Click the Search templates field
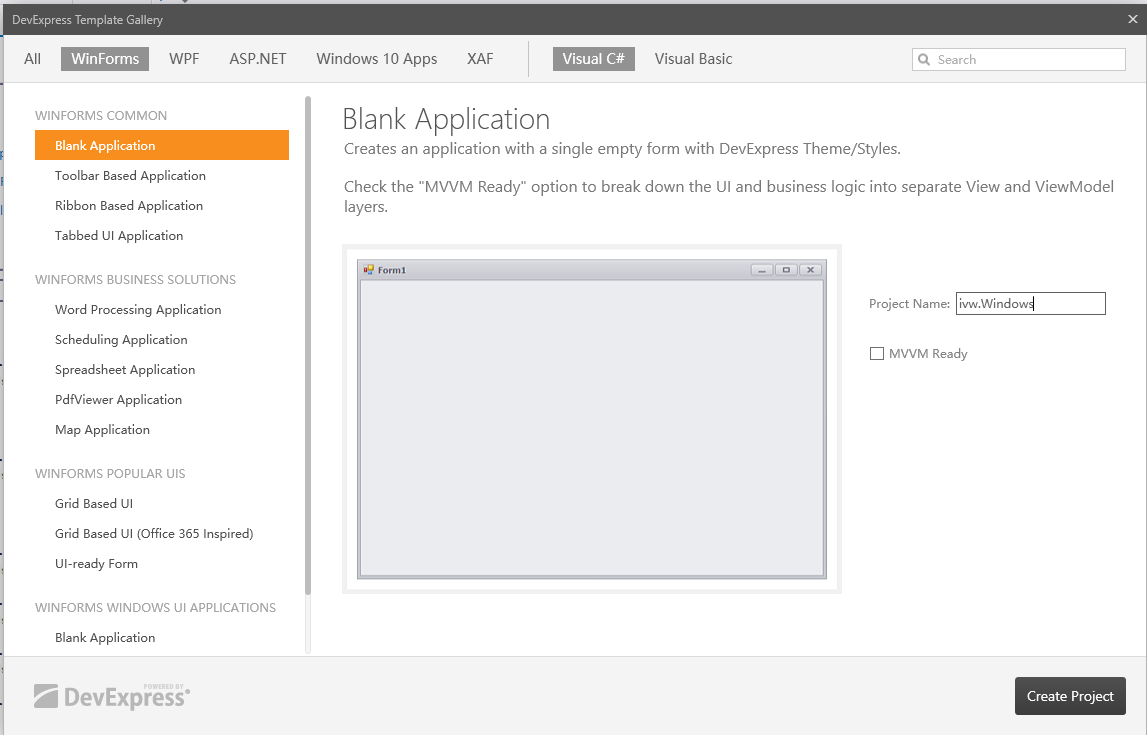1147x735 pixels. coord(1018,60)
